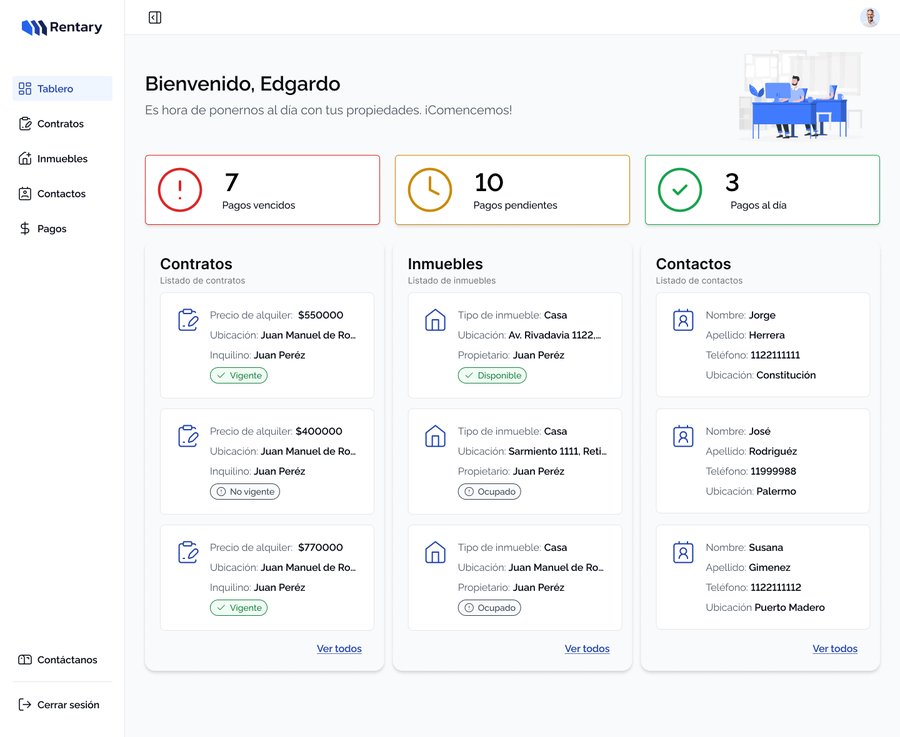
Task: Click the Rentary logo
Action: (61, 27)
